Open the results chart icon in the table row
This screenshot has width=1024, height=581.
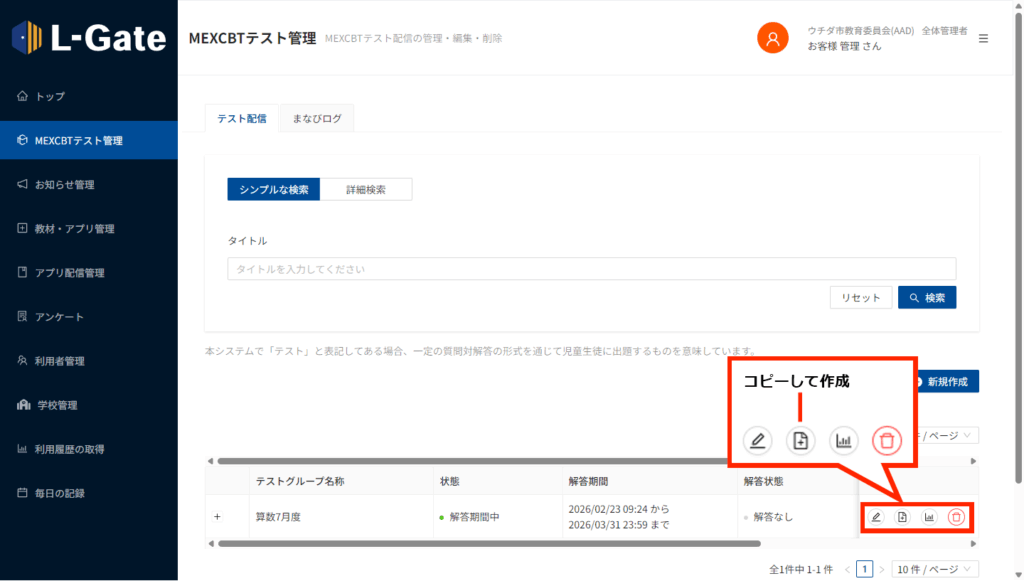(x=929, y=517)
